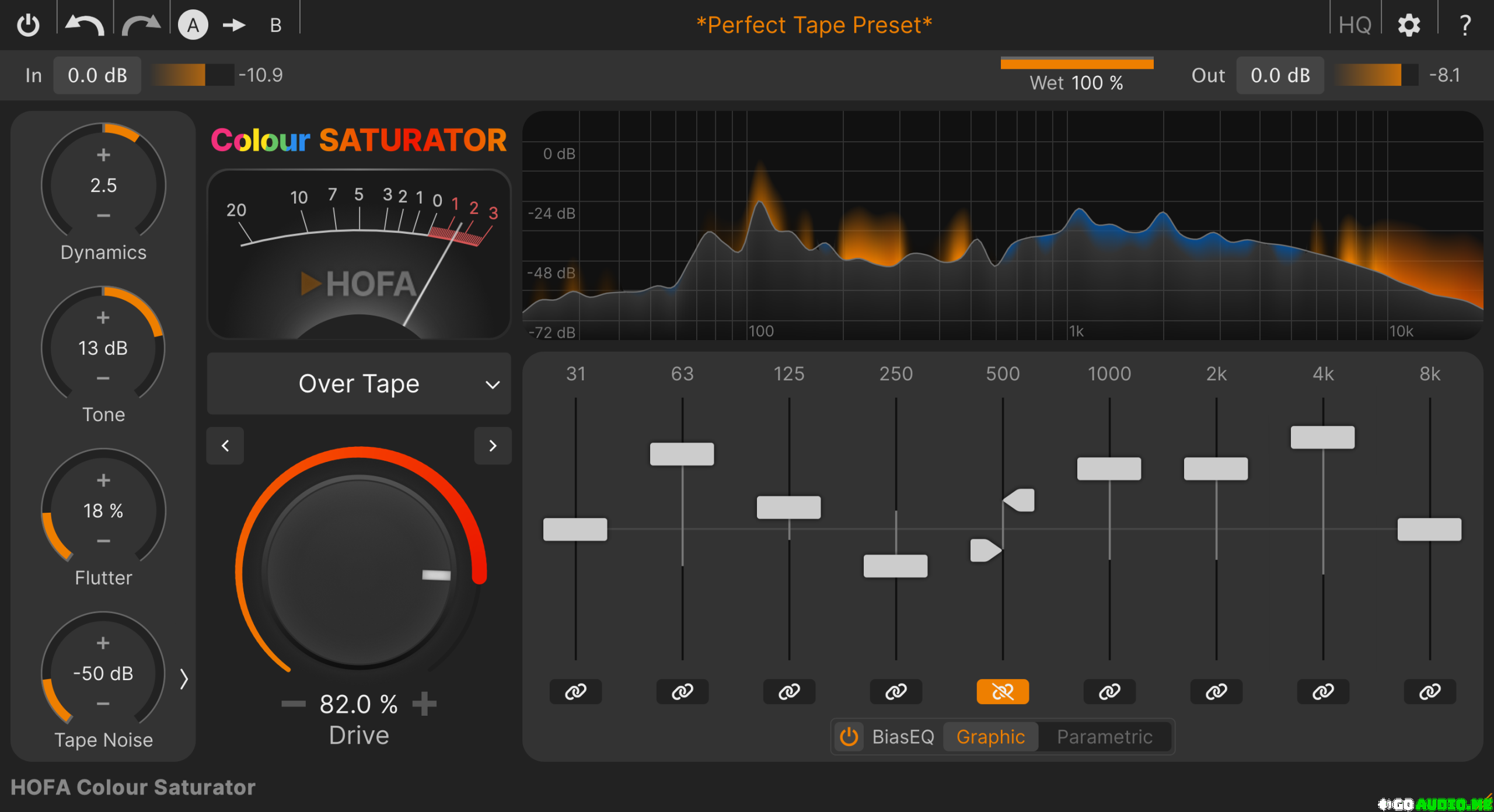Toggle the BiasEQ power button
Viewport: 1494px width, 812px height.
tap(849, 737)
